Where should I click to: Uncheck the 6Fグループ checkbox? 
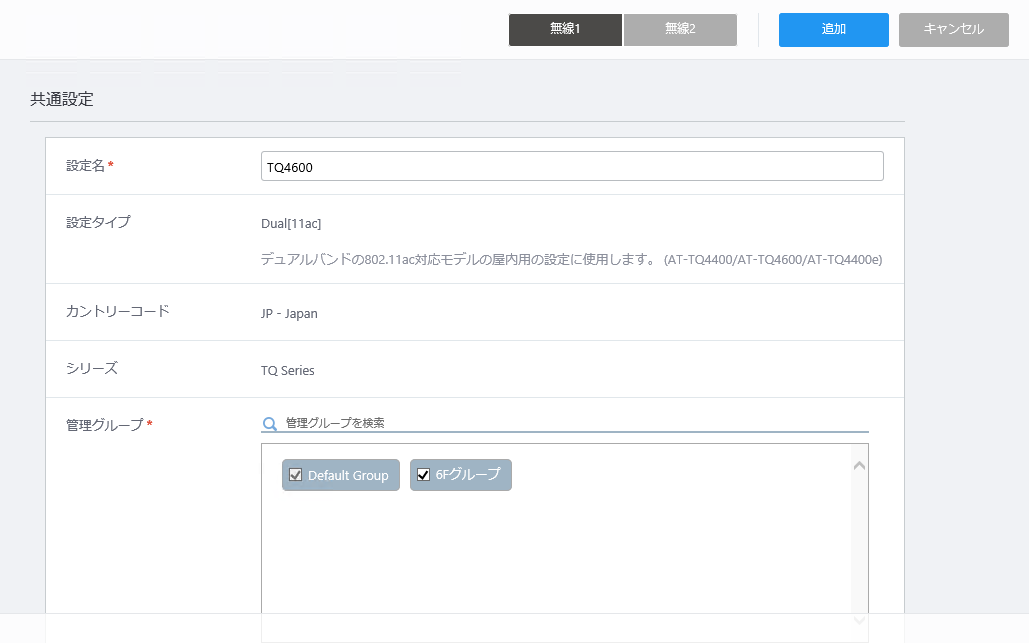click(x=423, y=475)
